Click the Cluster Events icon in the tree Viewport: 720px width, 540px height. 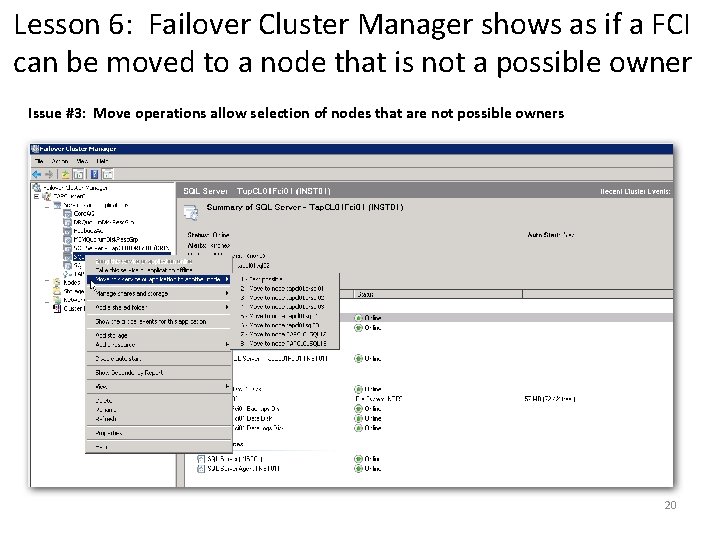pyautogui.click(x=57, y=308)
